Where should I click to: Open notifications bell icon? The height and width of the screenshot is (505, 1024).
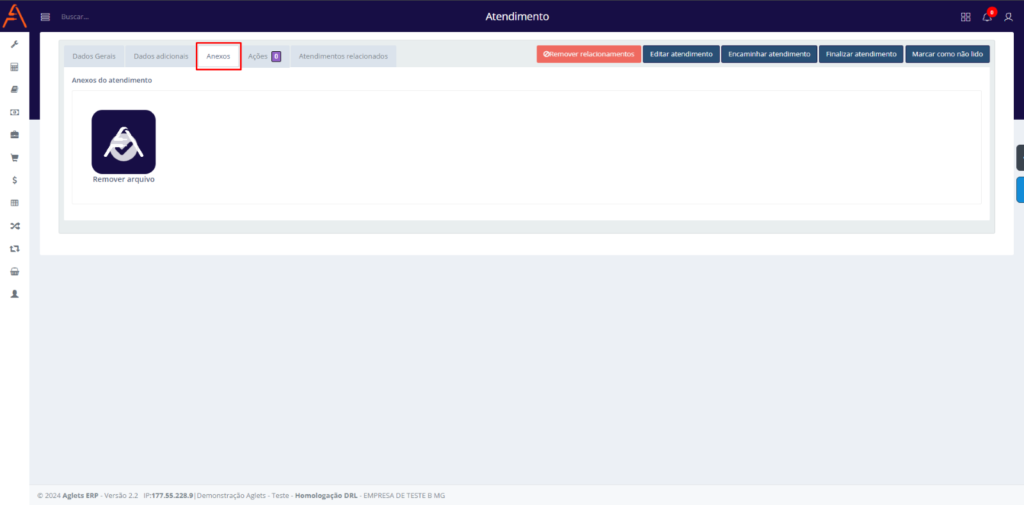click(987, 16)
